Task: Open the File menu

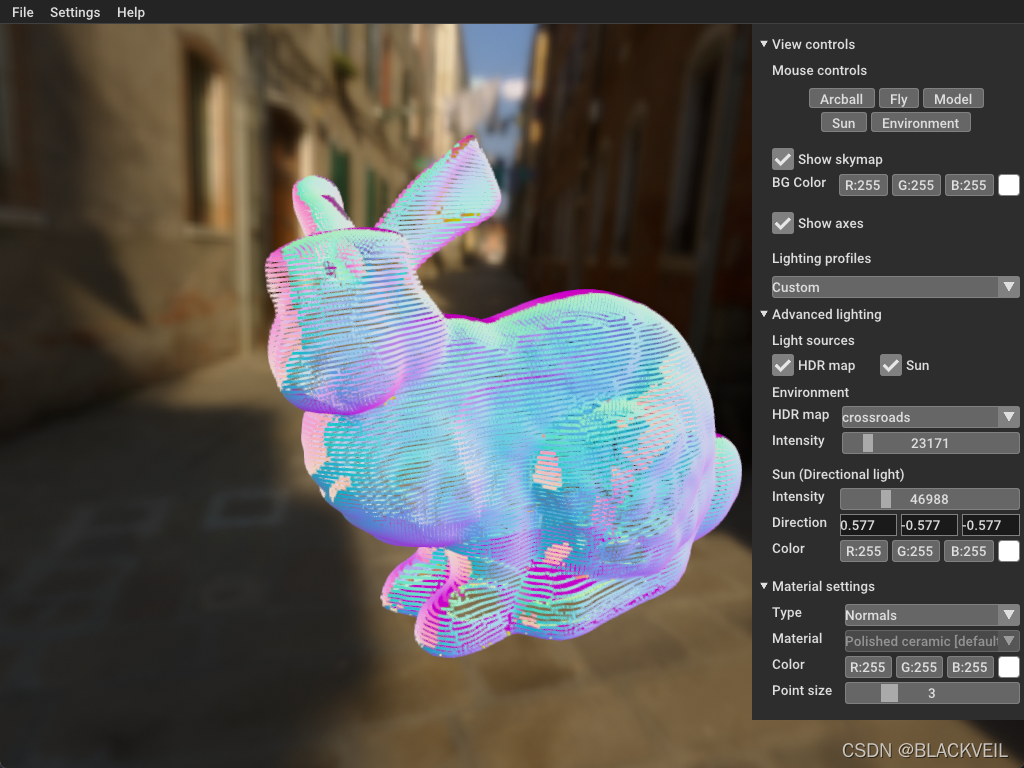Action: (22, 12)
